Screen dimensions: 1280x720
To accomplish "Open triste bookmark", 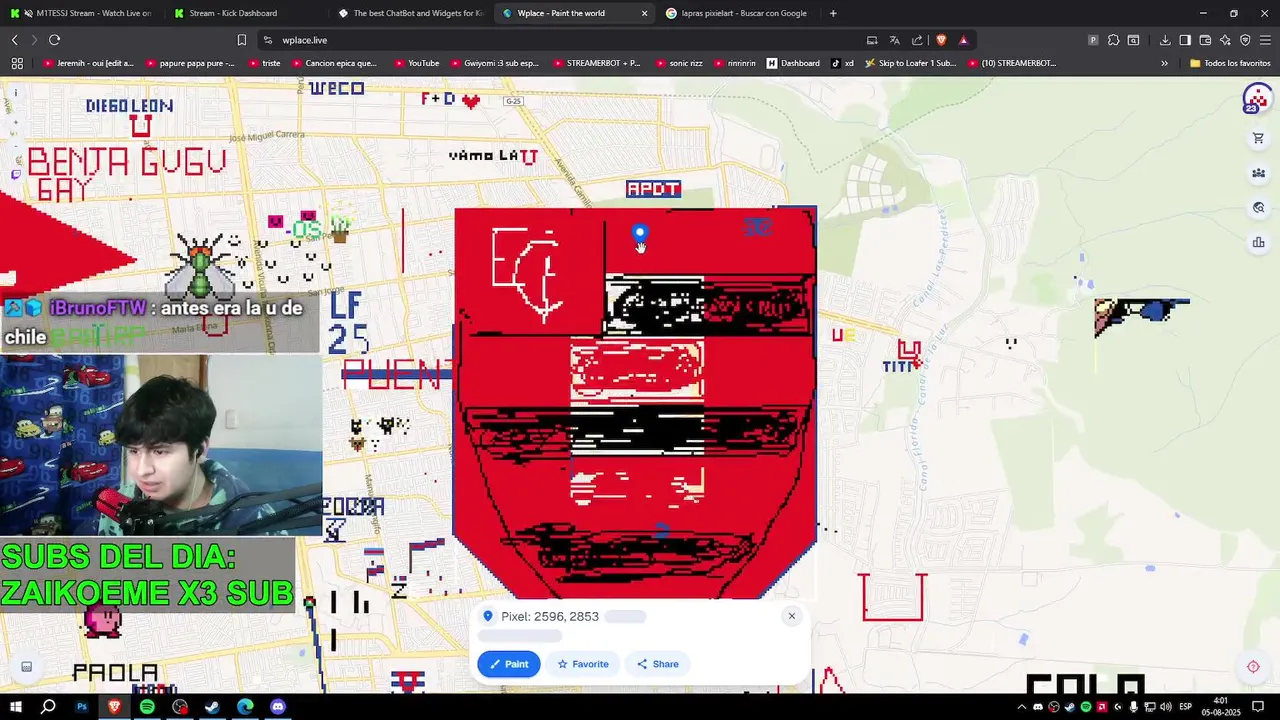I will 264,63.
